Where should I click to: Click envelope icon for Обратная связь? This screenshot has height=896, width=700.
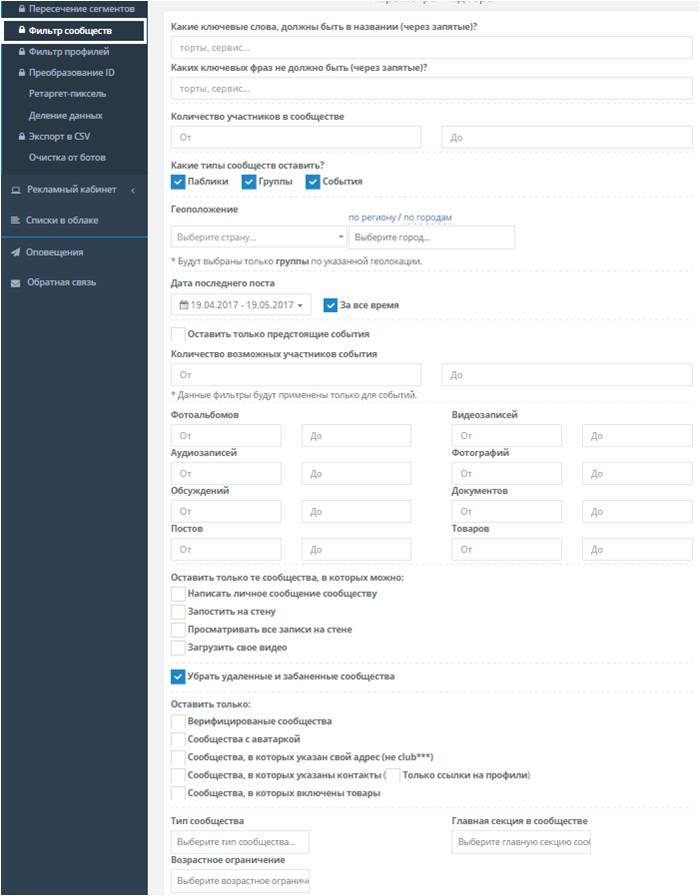pyautogui.click(x=16, y=283)
